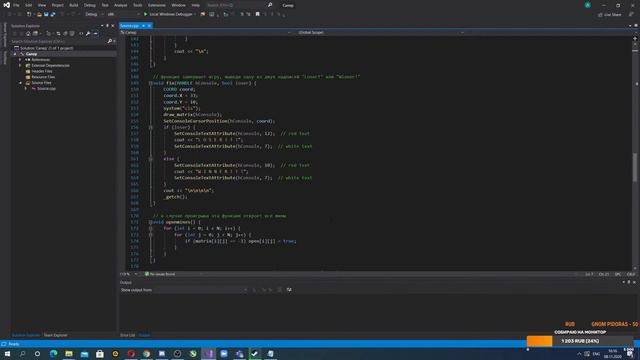Click Solution Explorer search magnifier icon
The height and width of the screenshot is (360, 640).
[109, 41]
